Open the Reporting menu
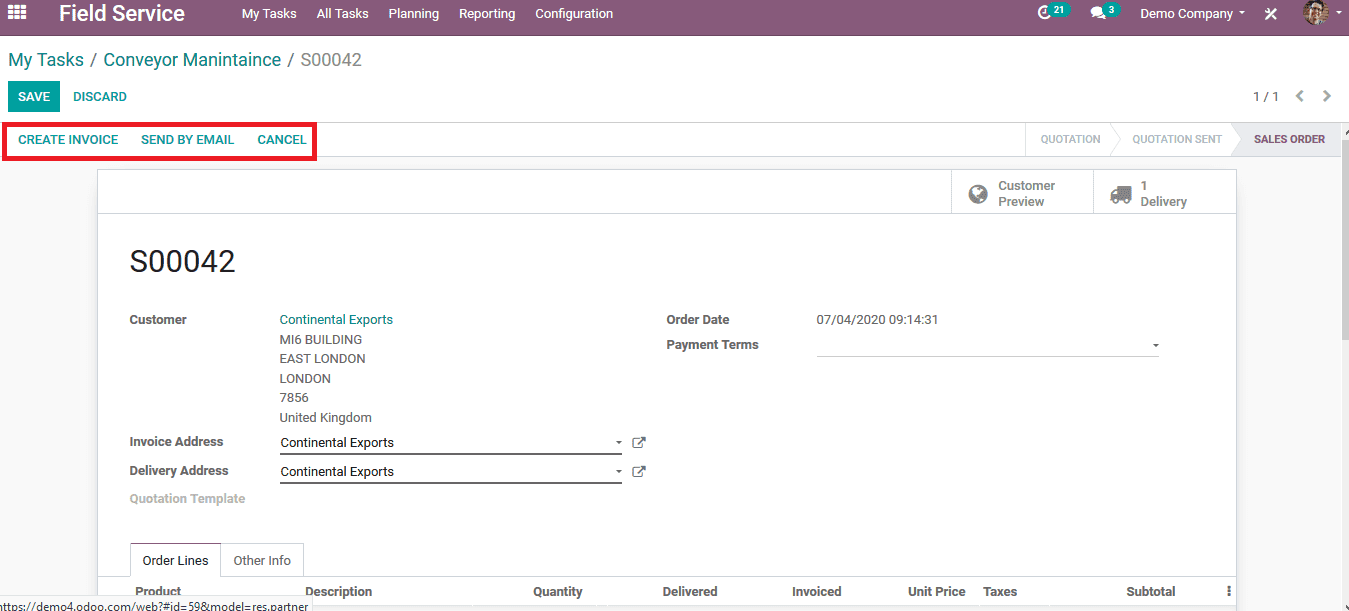The width and height of the screenshot is (1349, 611). click(x=487, y=14)
